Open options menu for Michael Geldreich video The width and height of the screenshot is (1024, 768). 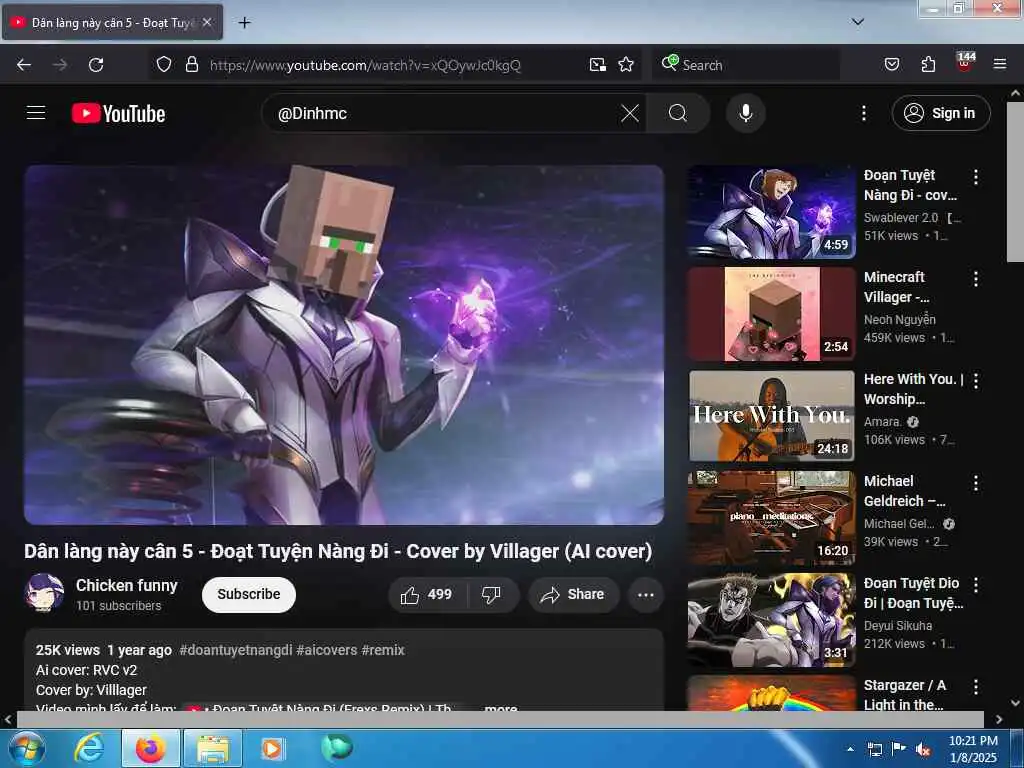(x=976, y=483)
